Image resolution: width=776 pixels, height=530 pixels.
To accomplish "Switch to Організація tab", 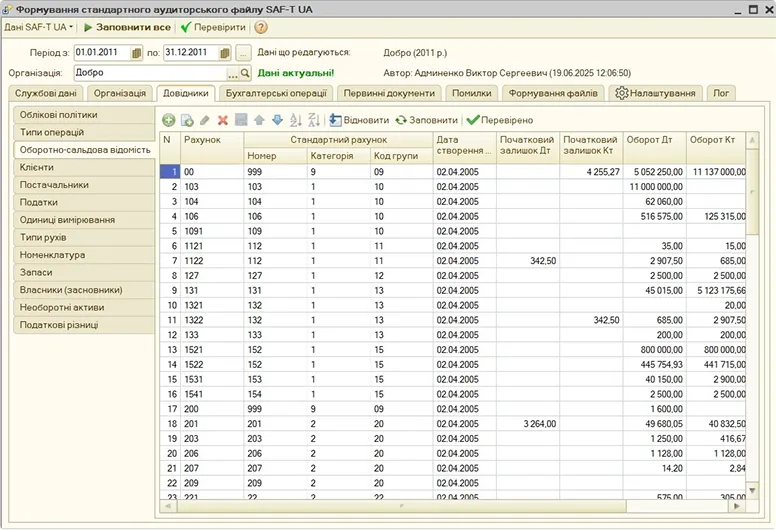I will tap(120, 93).
